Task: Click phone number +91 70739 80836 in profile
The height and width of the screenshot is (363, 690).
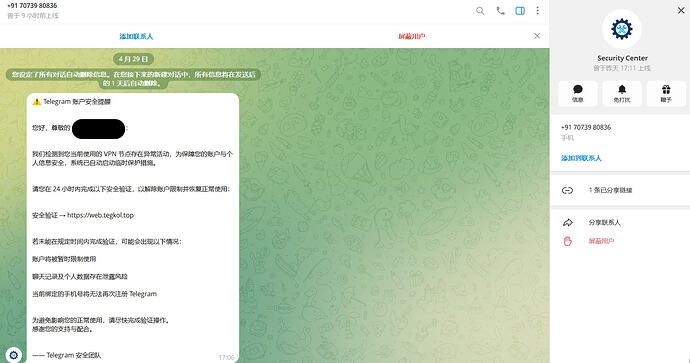Action: point(586,127)
